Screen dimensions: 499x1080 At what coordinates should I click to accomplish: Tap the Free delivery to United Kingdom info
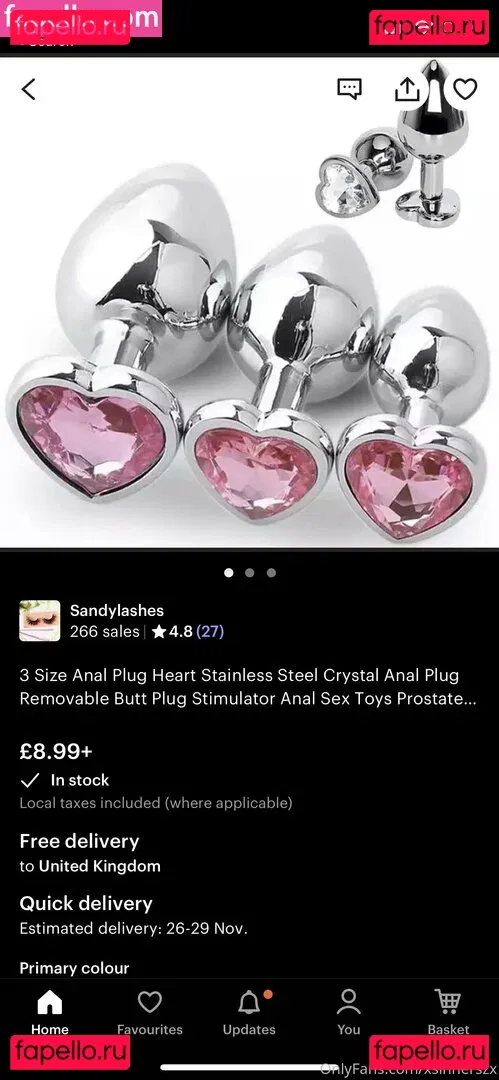click(x=90, y=853)
